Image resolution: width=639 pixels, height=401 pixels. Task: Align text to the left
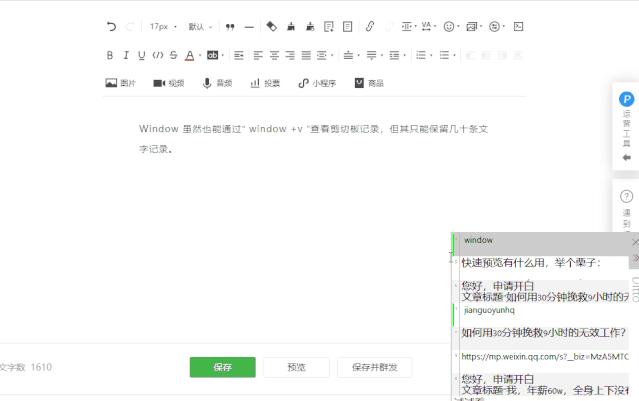pyautogui.click(x=258, y=55)
